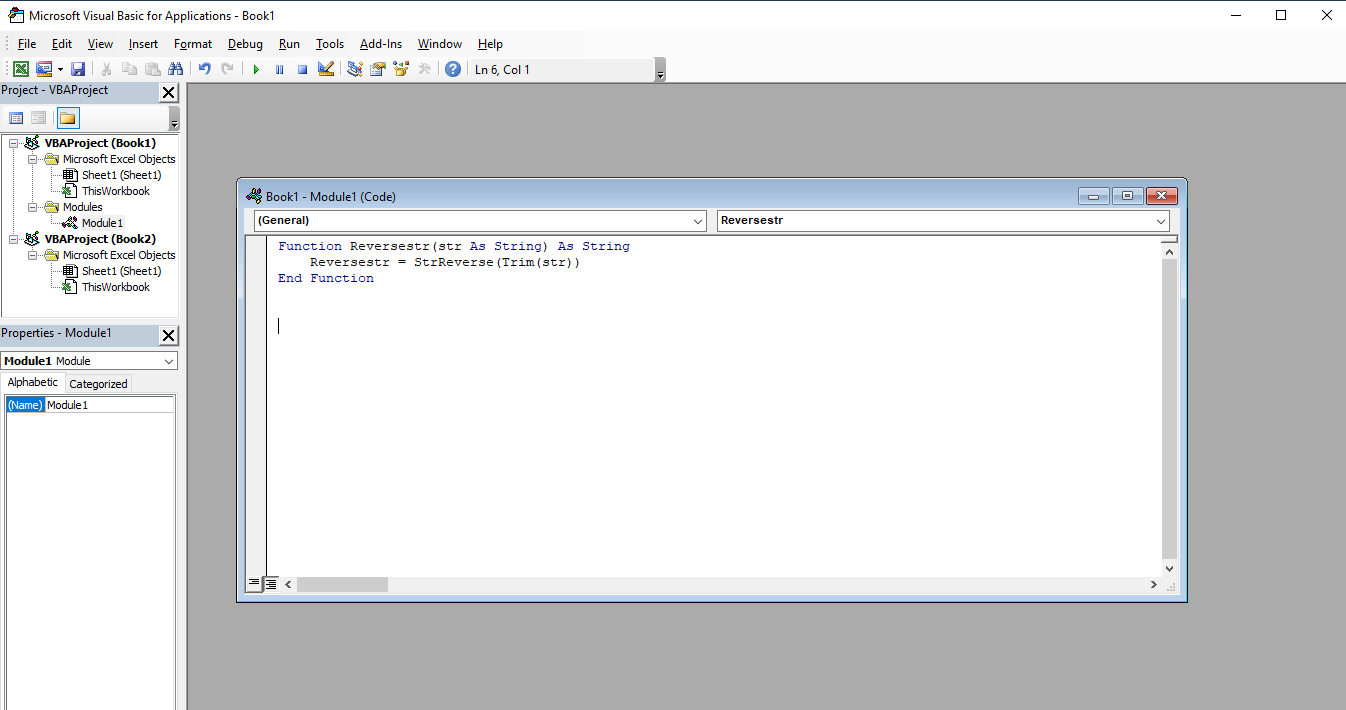Switch to the Alphabetic properties tab

(x=33, y=382)
